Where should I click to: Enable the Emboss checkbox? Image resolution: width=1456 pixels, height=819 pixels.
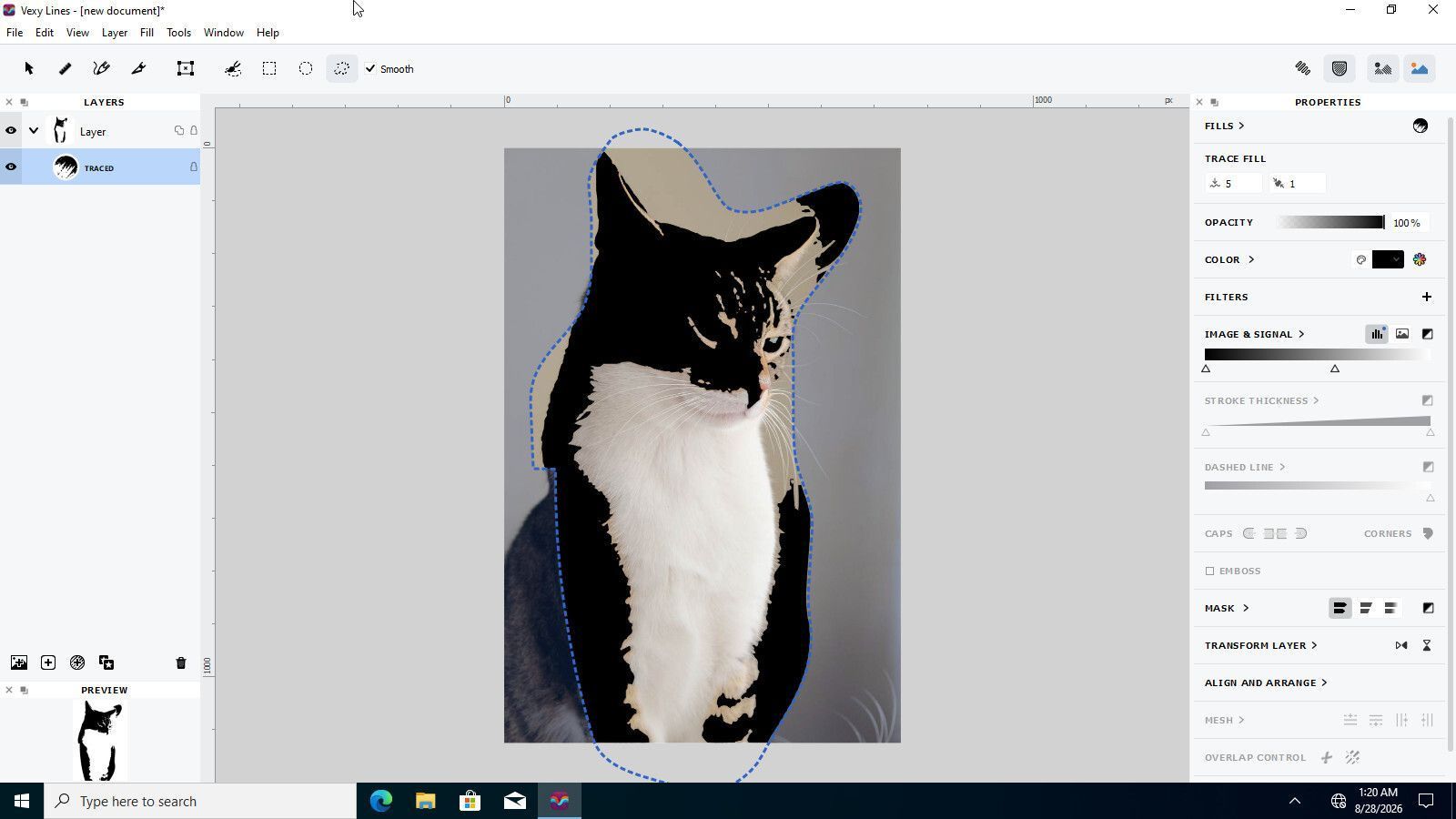pyautogui.click(x=1209, y=571)
